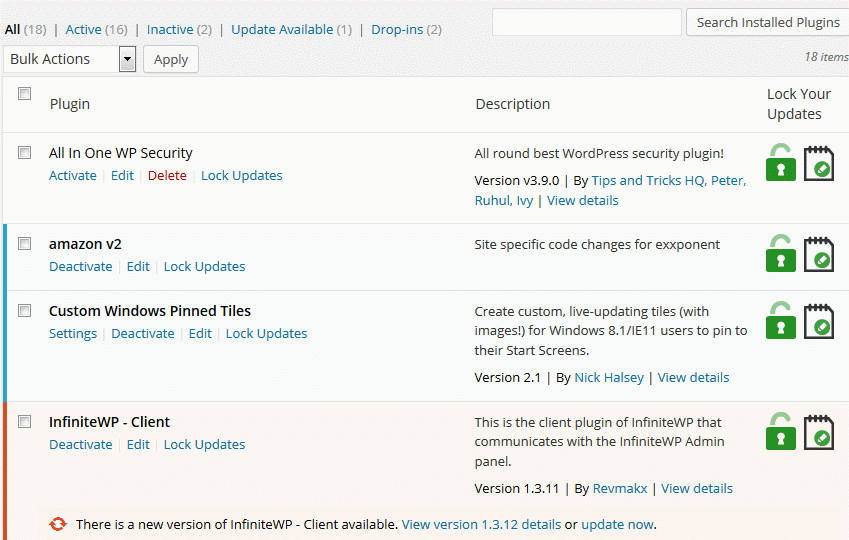Select Custom Windows Pinned Tiles checkbox
849x540 pixels.
pos(24,310)
